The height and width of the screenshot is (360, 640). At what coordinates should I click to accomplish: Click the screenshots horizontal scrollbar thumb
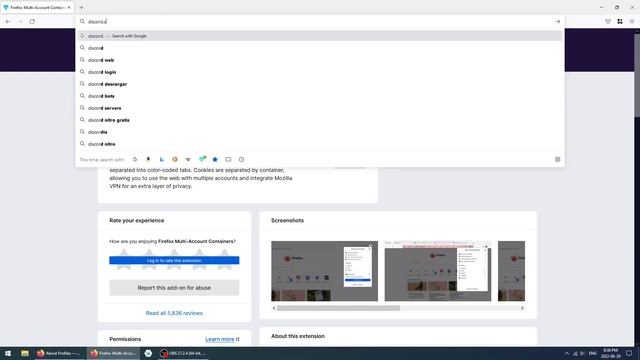(338, 308)
